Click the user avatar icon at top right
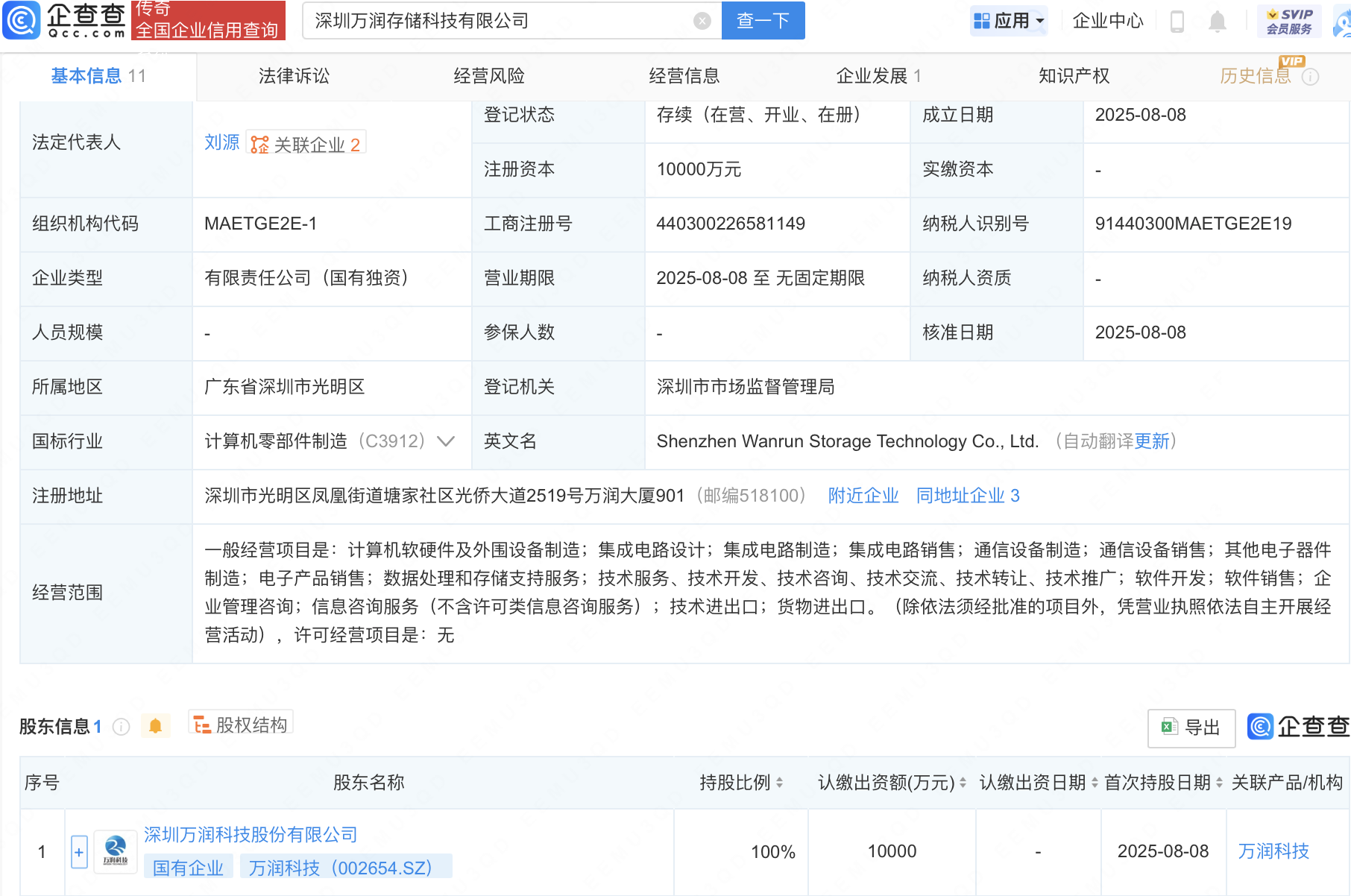Screen dimensions: 1351x896 pos(1343,21)
